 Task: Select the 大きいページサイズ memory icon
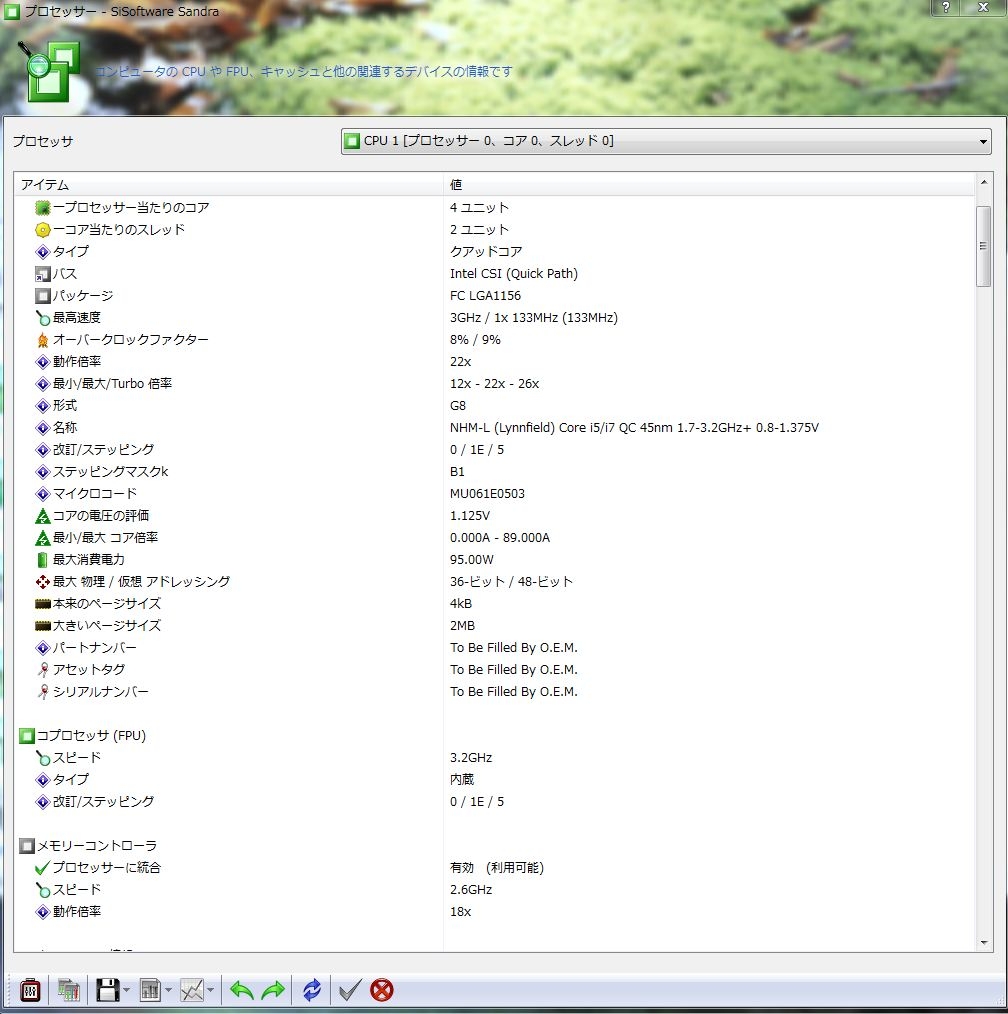pyautogui.click(x=43, y=626)
